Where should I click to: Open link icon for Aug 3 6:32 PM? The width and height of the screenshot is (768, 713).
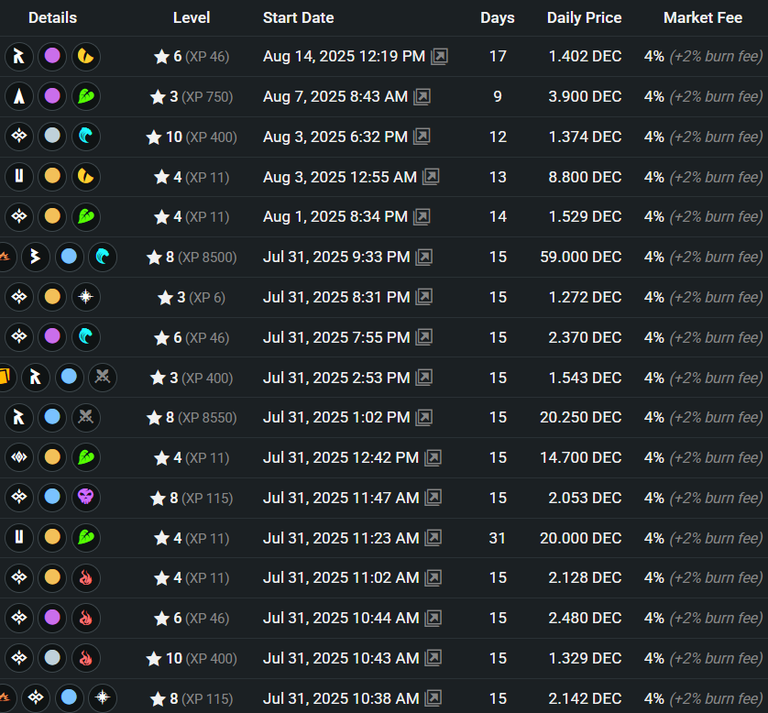pos(422,137)
